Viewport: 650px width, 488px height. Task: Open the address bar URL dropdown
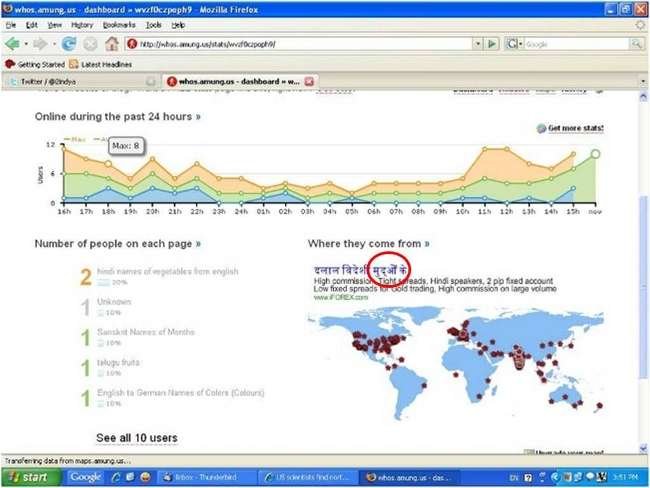click(478, 44)
